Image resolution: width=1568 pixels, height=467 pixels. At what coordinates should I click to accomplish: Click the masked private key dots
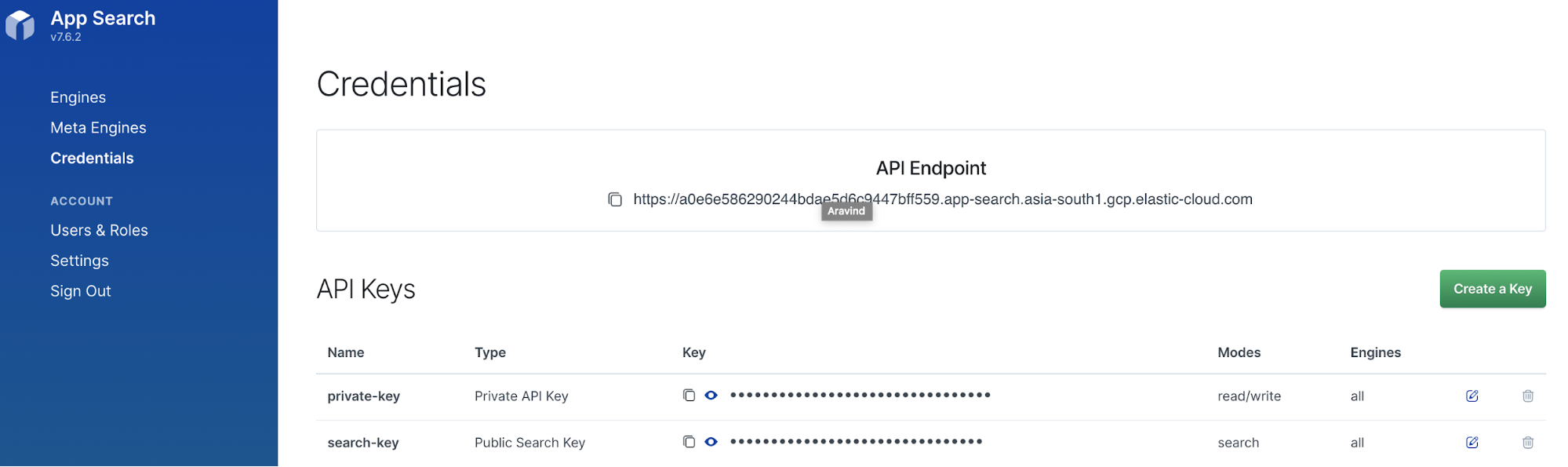pyautogui.click(x=860, y=395)
